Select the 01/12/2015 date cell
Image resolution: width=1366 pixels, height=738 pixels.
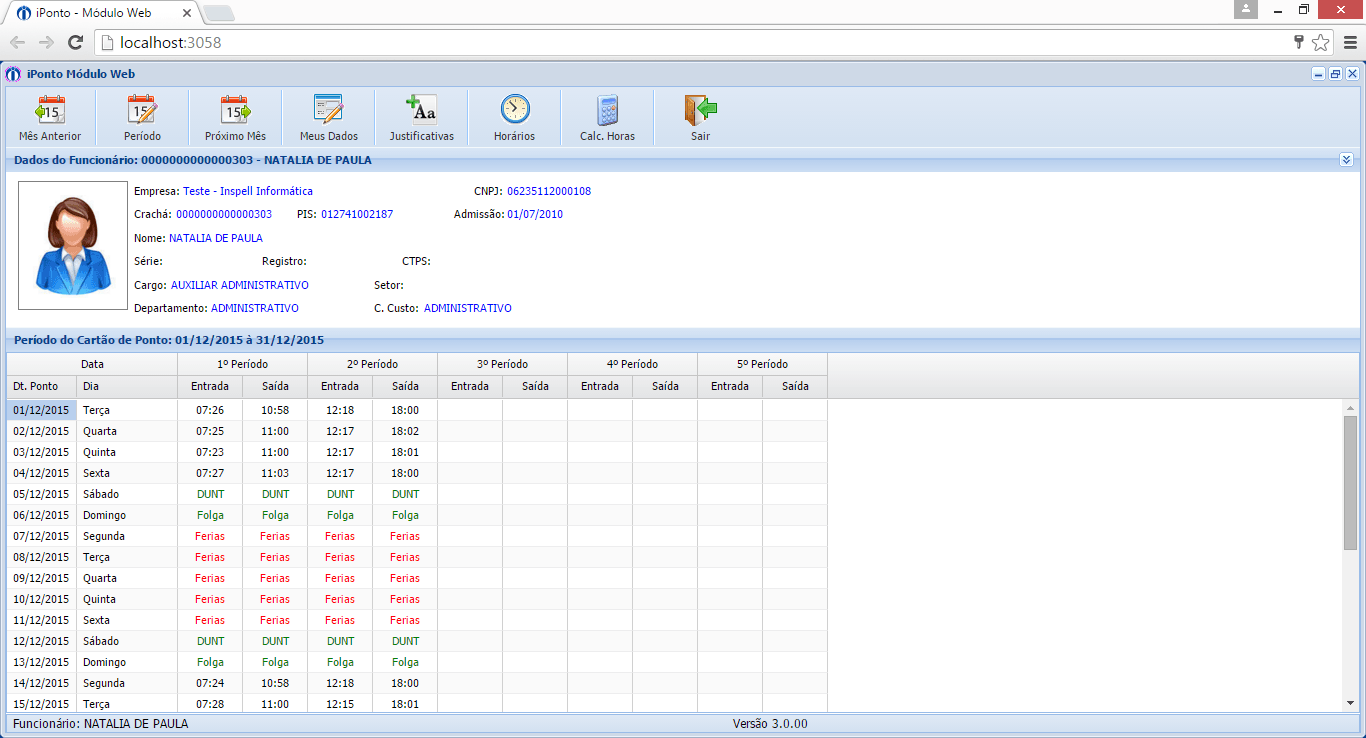[41, 410]
